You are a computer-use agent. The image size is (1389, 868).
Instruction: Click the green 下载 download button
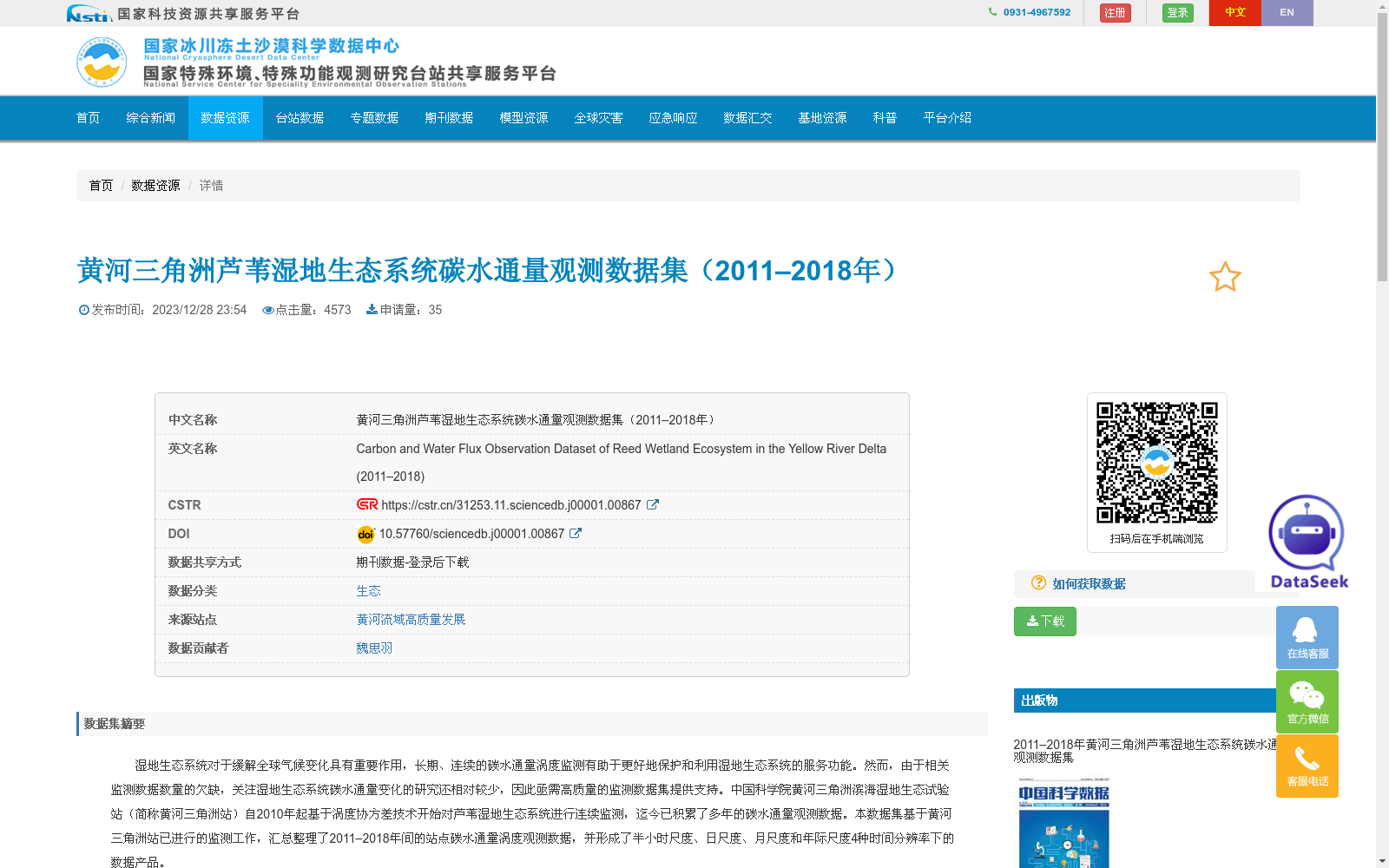click(1045, 621)
